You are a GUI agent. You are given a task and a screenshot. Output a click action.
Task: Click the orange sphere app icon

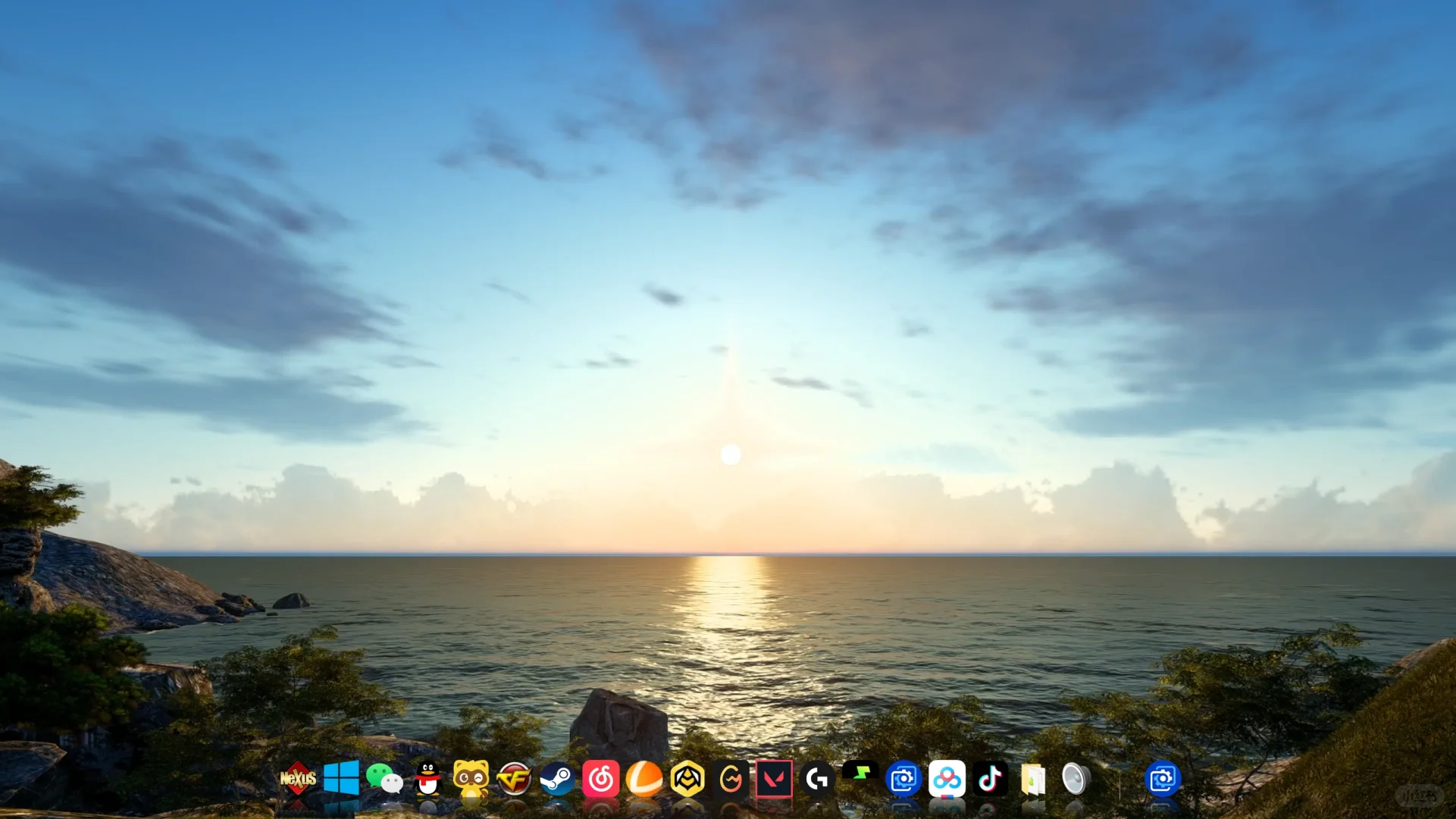point(644,778)
